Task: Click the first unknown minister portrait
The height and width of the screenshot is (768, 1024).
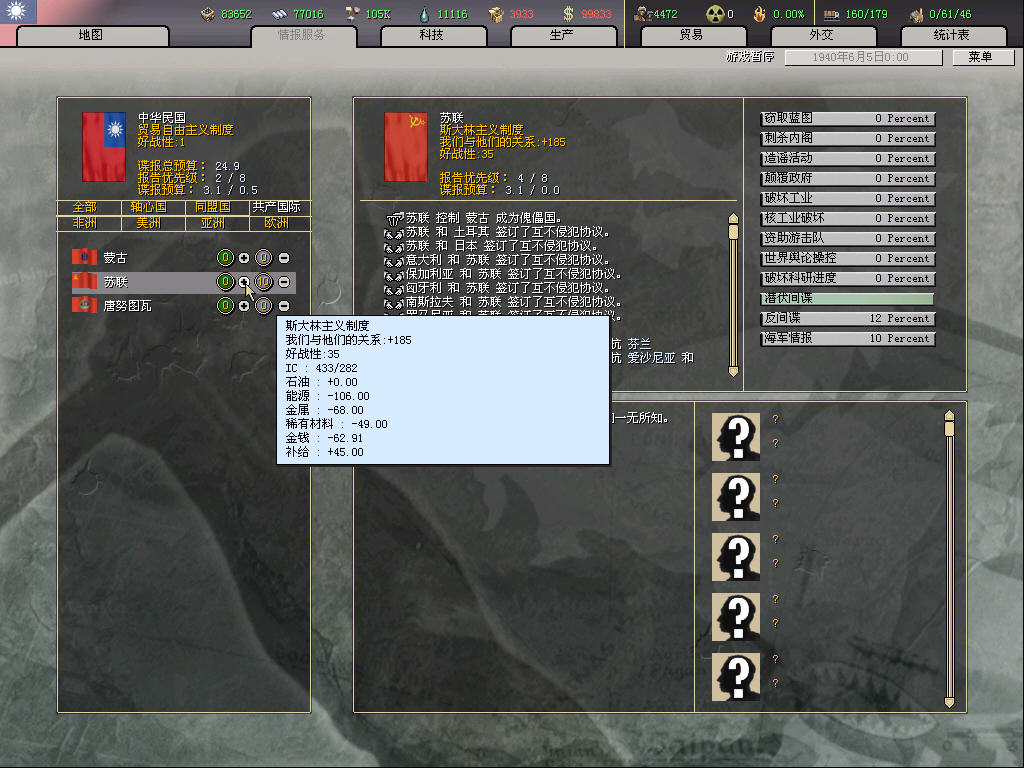Action: (x=735, y=436)
